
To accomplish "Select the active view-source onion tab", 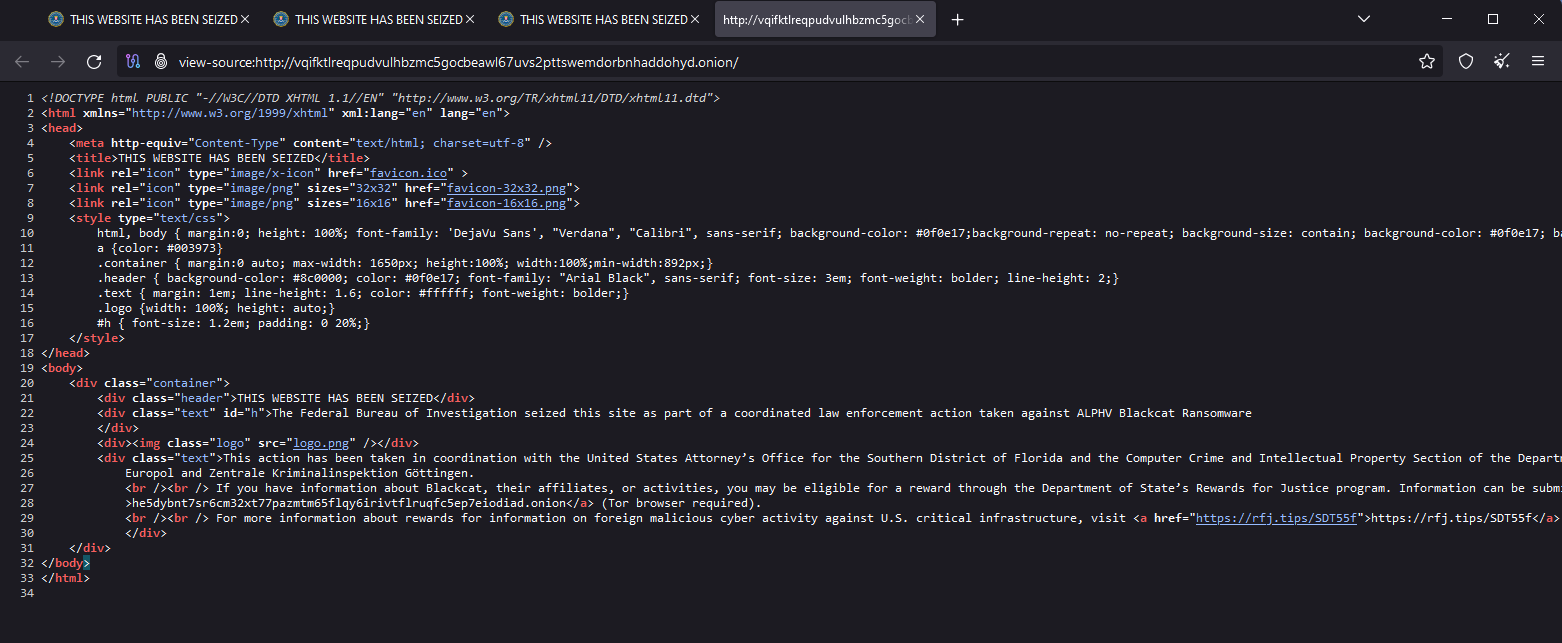I will tap(826, 20).
